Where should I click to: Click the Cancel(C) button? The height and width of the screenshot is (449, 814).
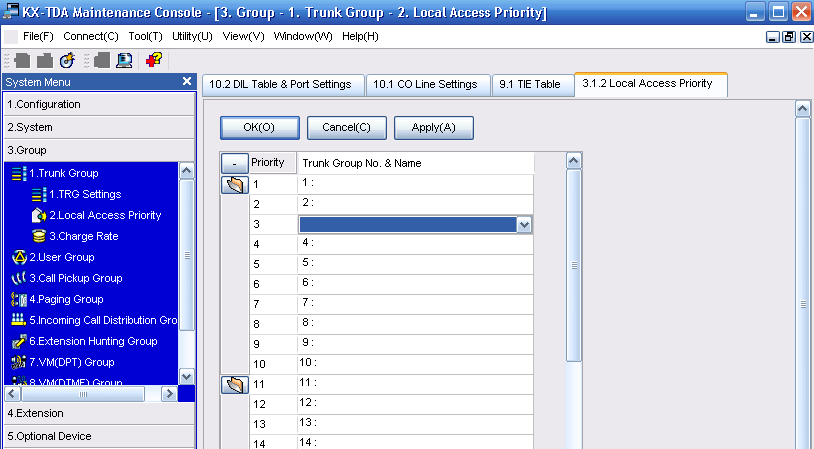click(x=347, y=128)
